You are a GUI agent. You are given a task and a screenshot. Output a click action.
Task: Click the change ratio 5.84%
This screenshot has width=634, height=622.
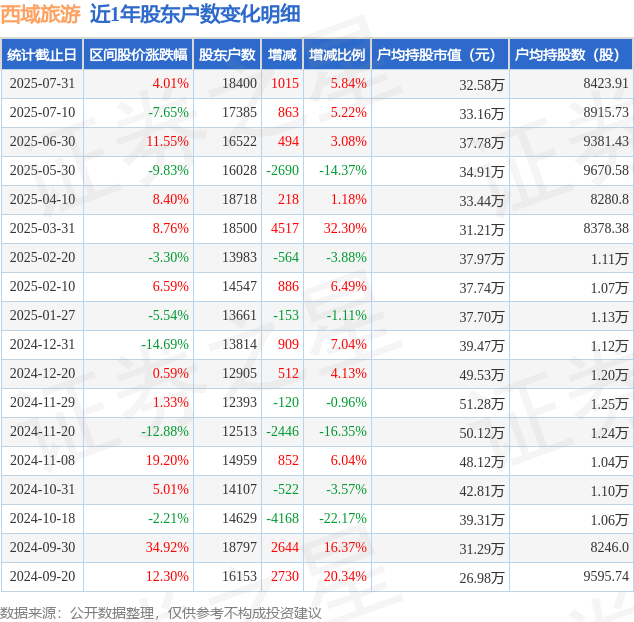click(x=349, y=83)
